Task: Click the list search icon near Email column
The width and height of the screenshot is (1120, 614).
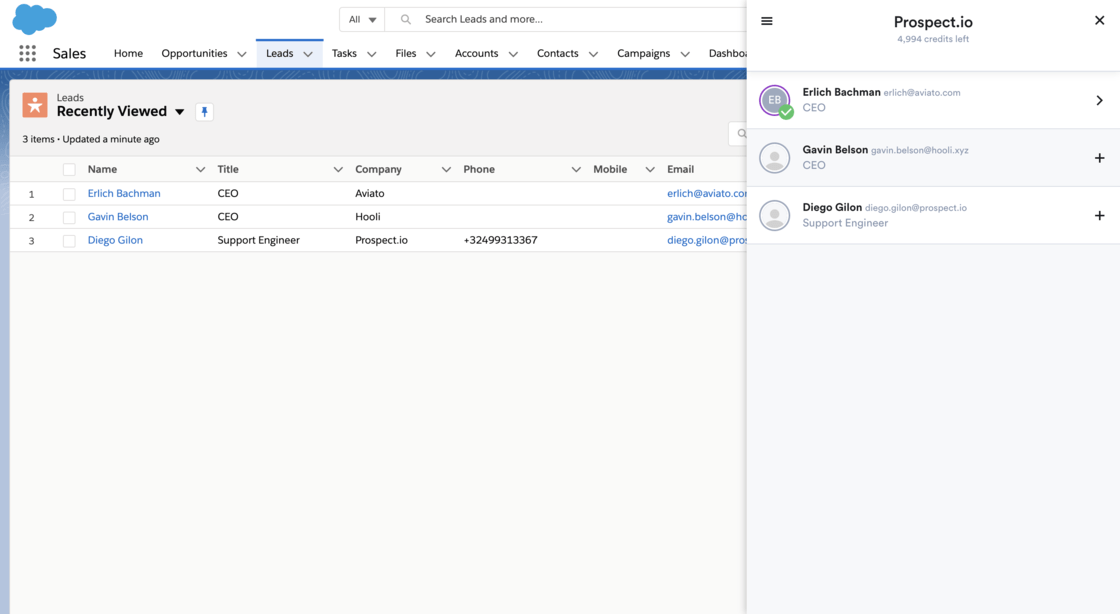Action: [x=741, y=134]
